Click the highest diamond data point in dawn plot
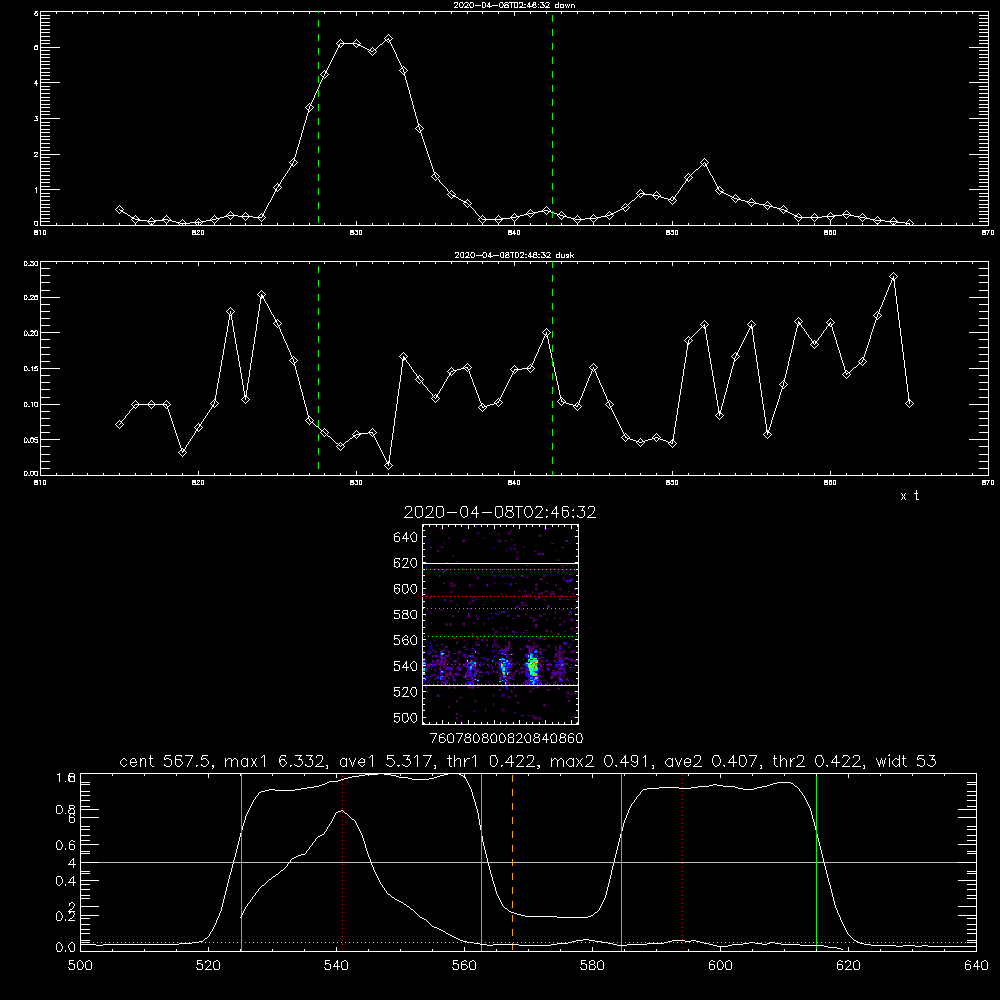Image resolution: width=1000 pixels, height=1000 pixels. (388, 39)
